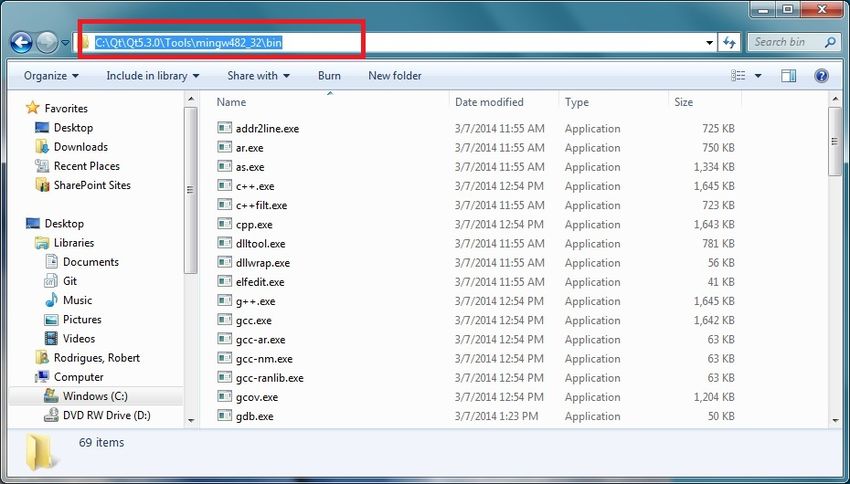Select the dlltool.exe file icon

point(224,243)
